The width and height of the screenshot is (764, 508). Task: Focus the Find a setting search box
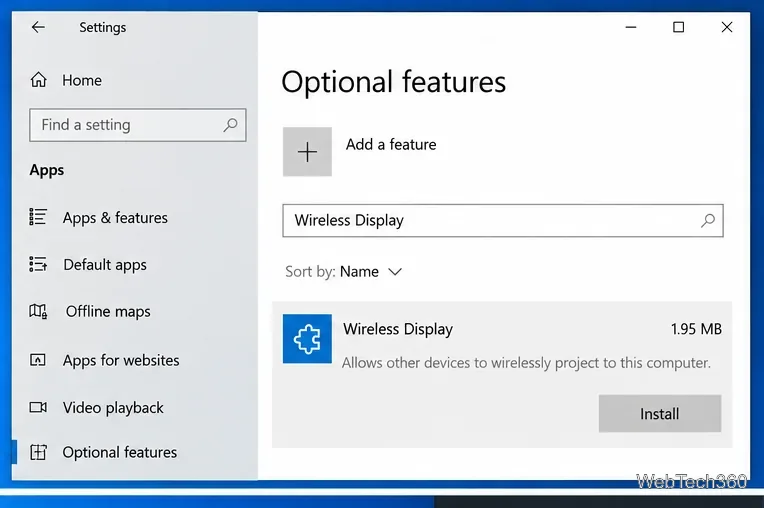(x=137, y=125)
